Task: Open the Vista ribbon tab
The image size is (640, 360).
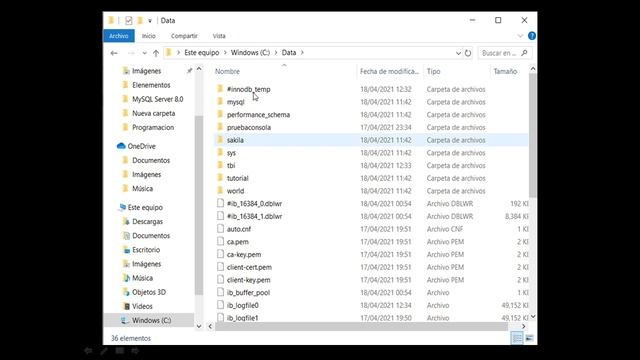Action: [219, 36]
